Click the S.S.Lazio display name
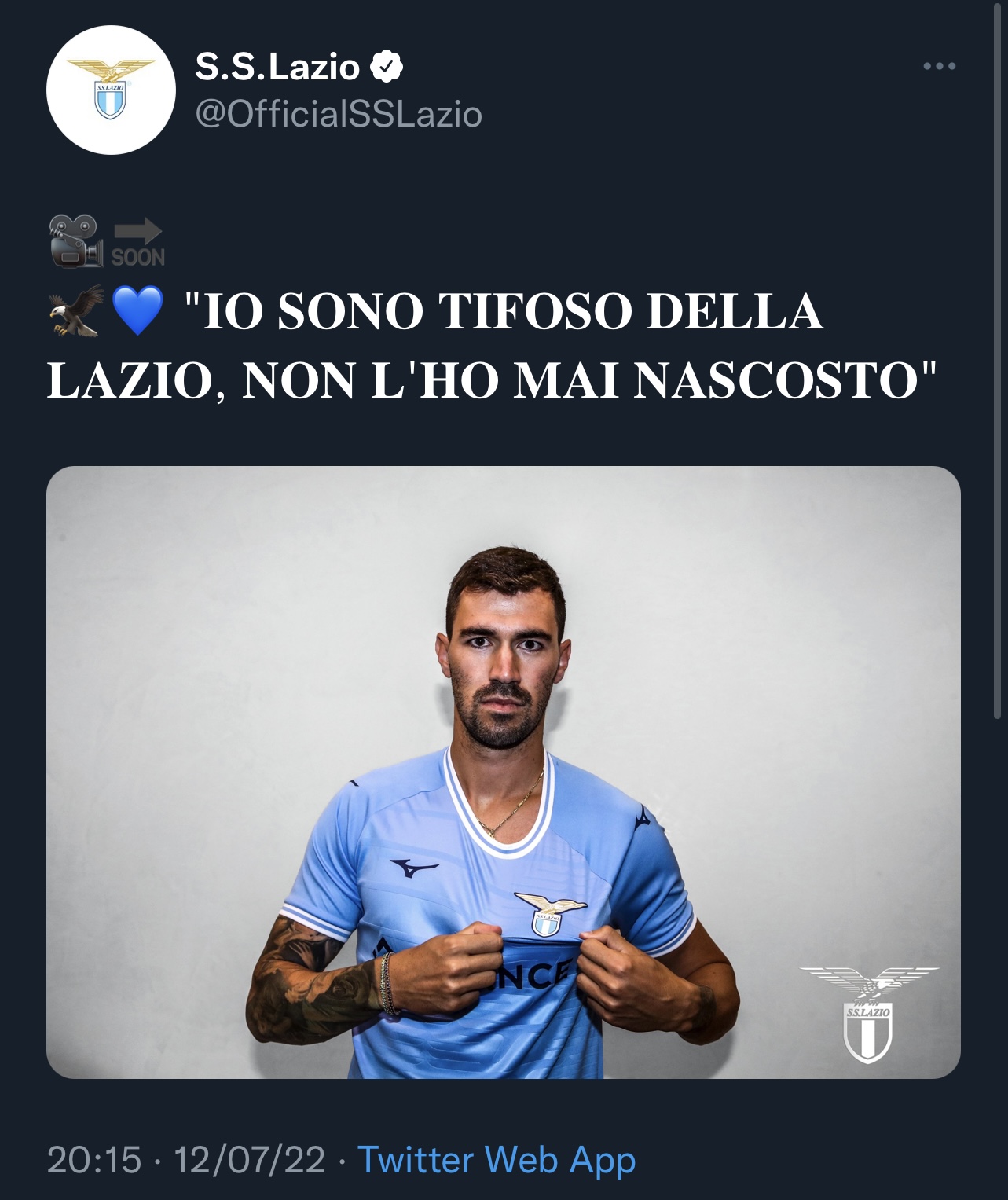 point(277,68)
